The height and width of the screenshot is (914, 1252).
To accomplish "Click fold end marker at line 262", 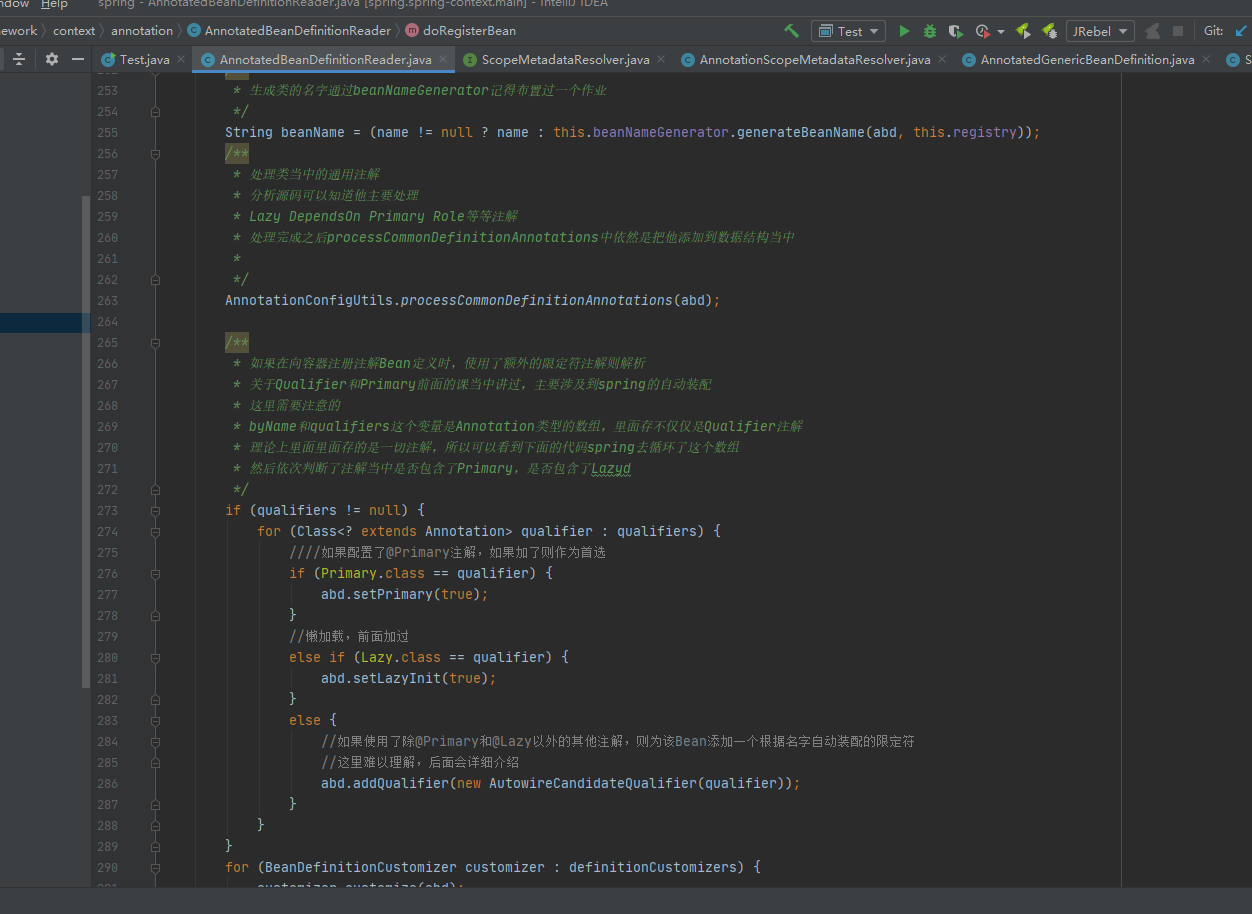I will [155, 280].
